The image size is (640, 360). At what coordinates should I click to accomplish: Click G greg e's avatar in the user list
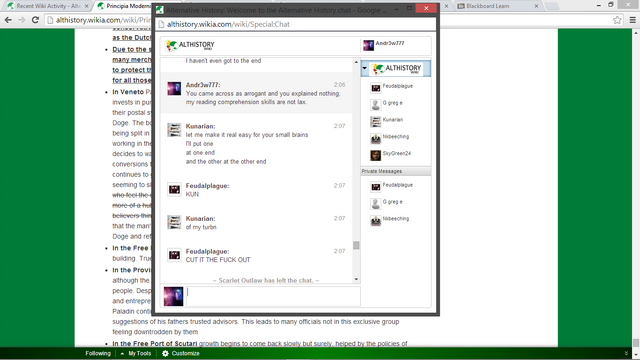[x=376, y=104]
